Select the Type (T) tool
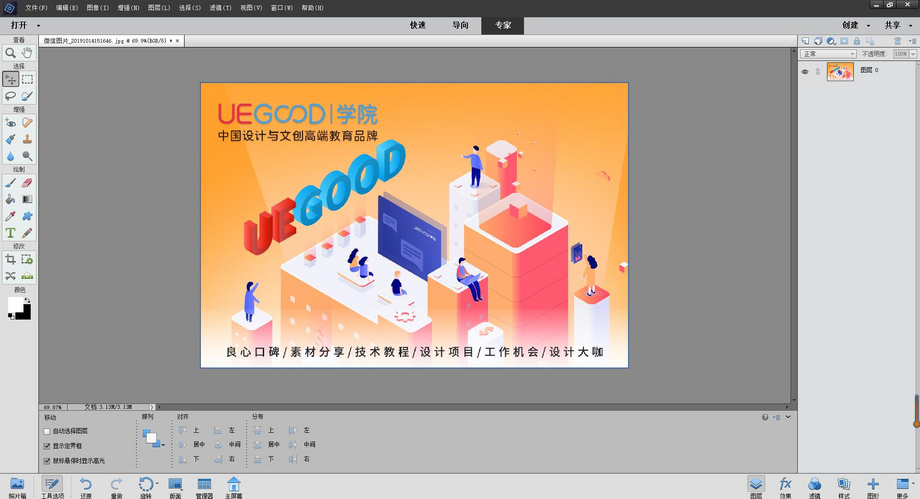 [11, 233]
